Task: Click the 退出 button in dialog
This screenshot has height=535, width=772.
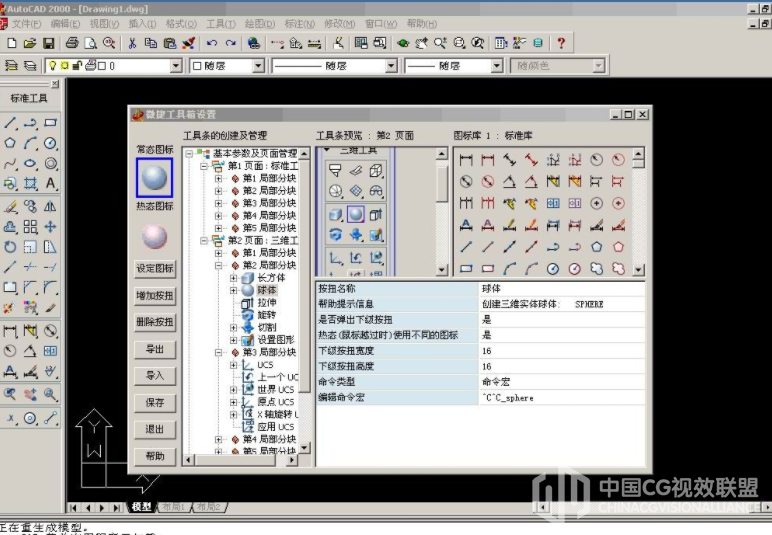Action: [155, 429]
